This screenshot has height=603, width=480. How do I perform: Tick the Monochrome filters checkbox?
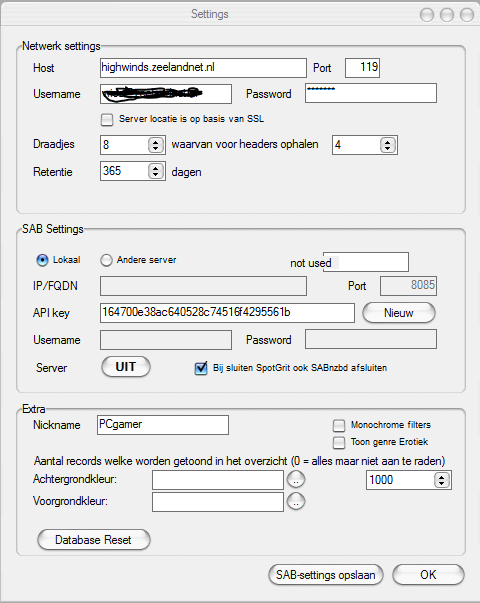pyautogui.click(x=339, y=425)
